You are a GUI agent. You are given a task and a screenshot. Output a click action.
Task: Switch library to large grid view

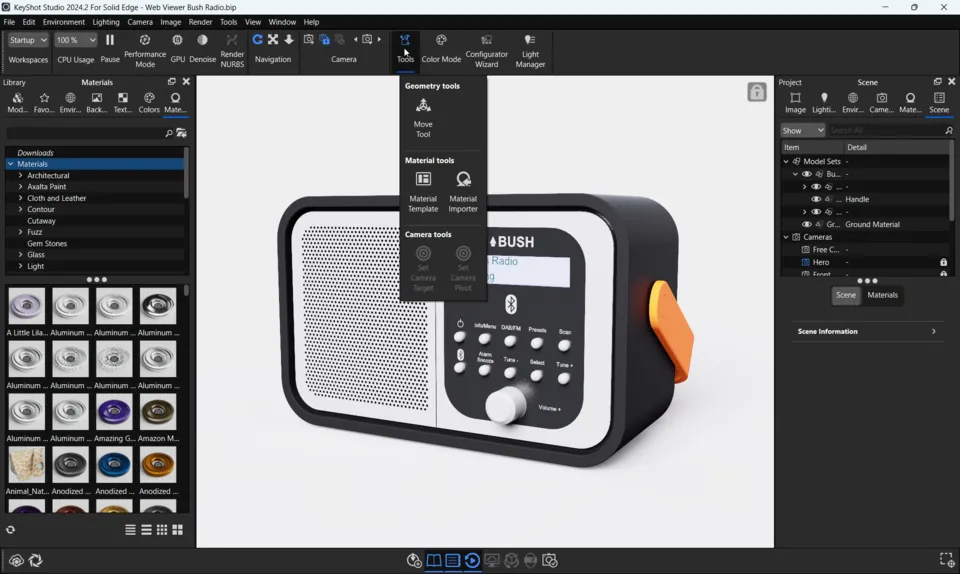point(178,530)
